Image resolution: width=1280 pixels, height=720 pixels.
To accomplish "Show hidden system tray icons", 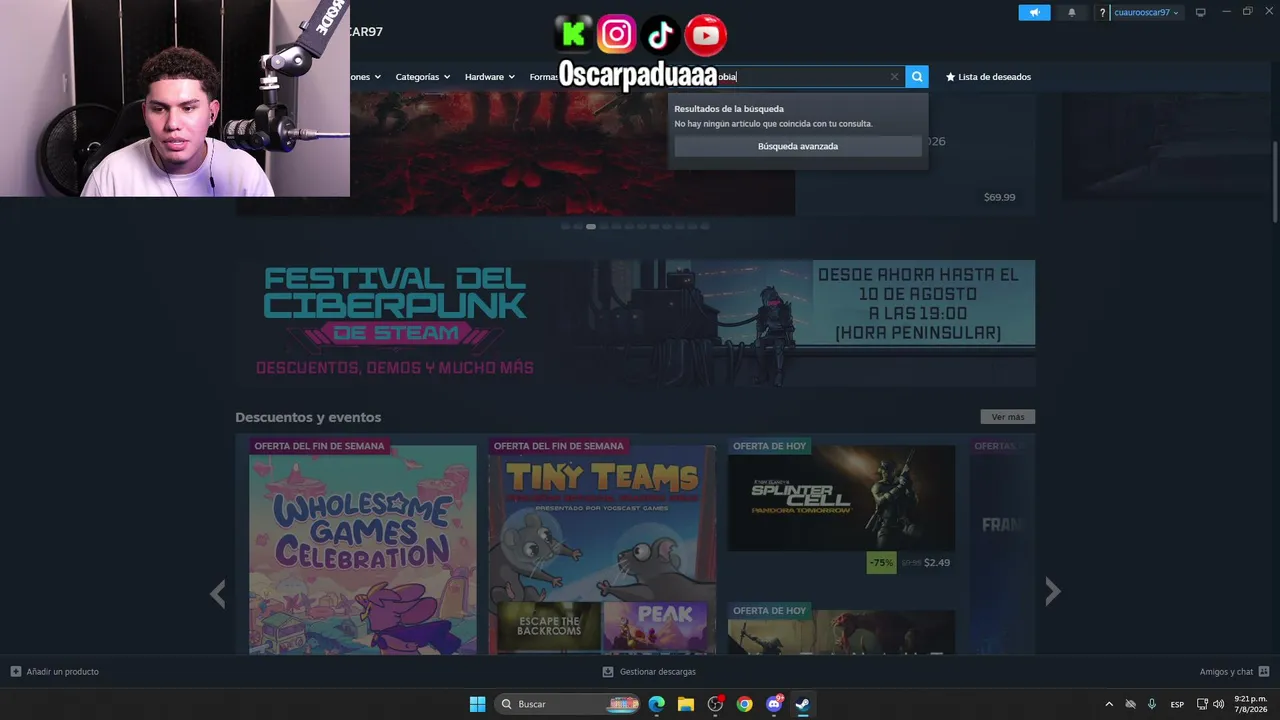I will click(1109, 704).
